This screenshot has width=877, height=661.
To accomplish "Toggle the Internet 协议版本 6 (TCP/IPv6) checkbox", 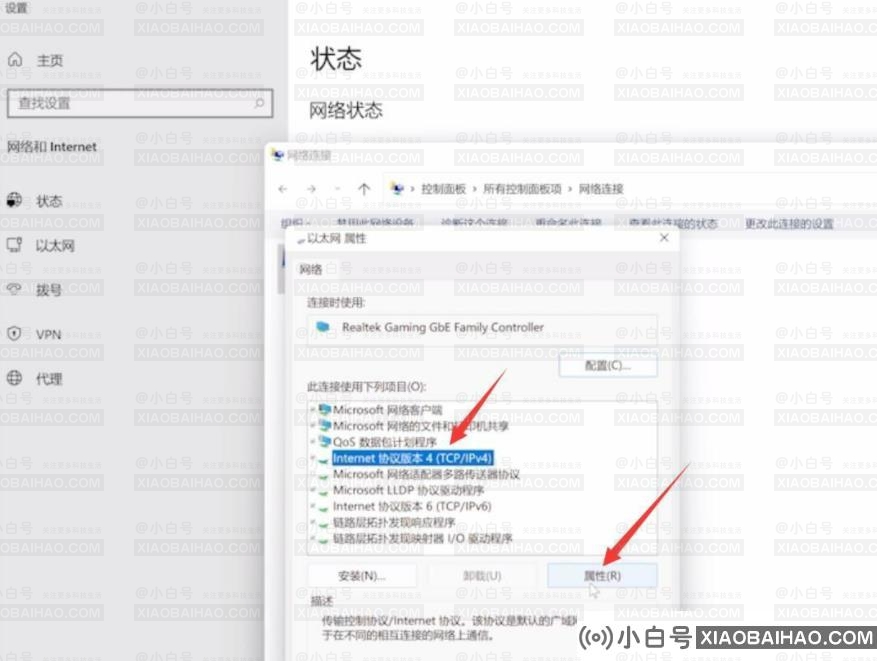I will 313,507.
